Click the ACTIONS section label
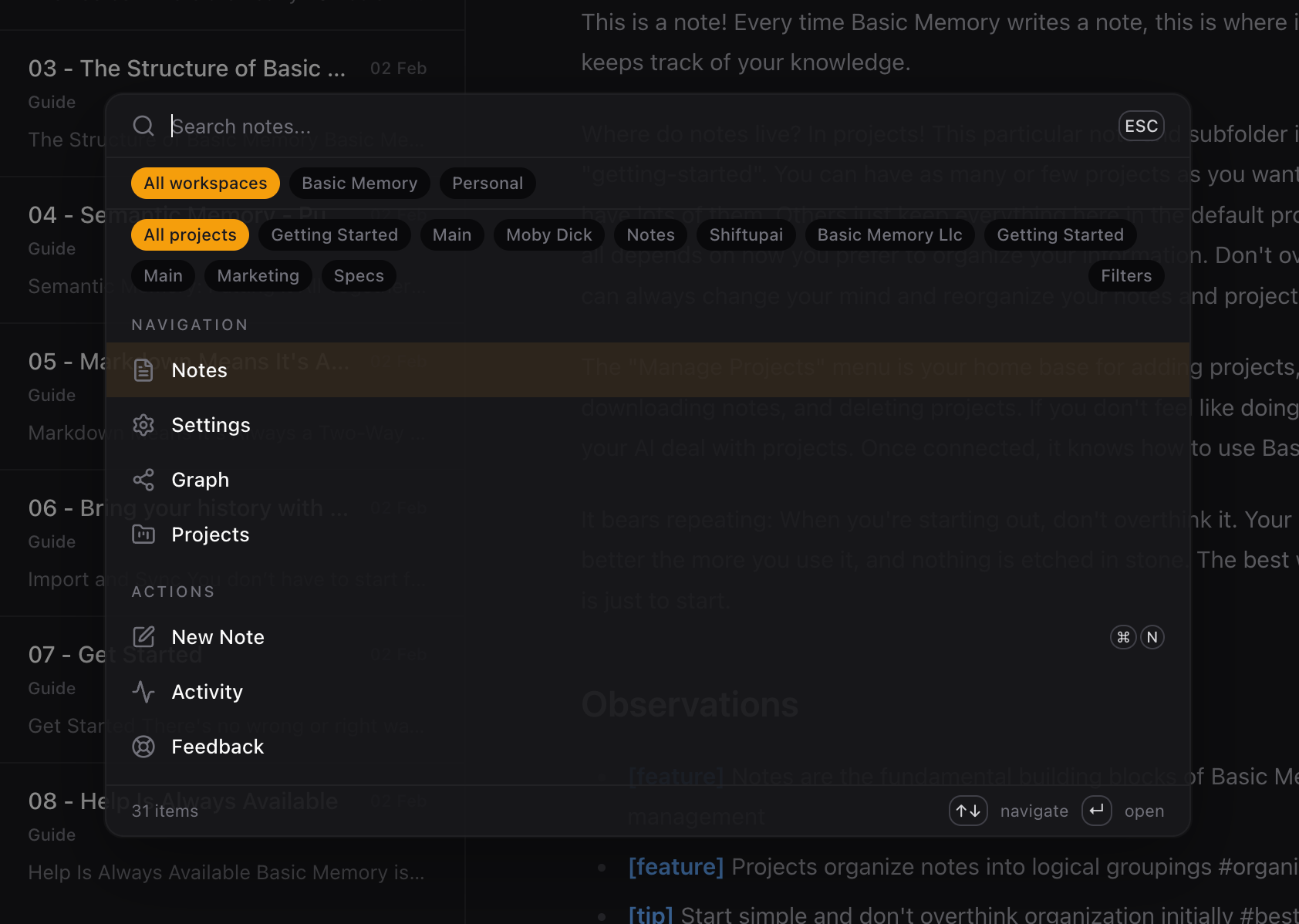Screen dimensions: 1299x924 coord(173,592)
